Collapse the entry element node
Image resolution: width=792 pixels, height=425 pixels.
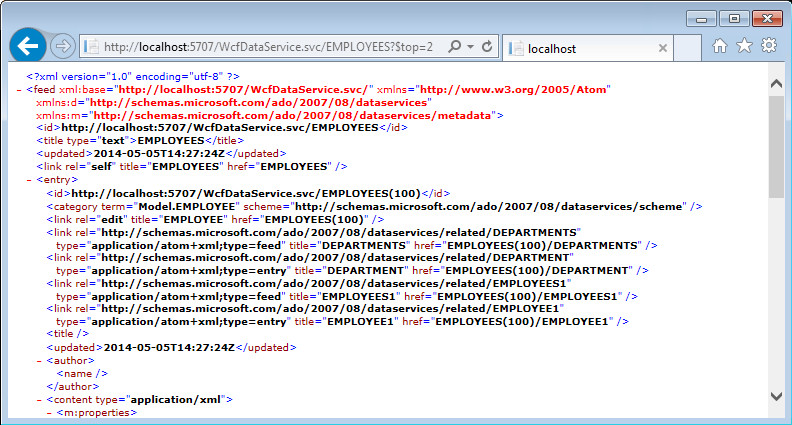coord(29,180)
